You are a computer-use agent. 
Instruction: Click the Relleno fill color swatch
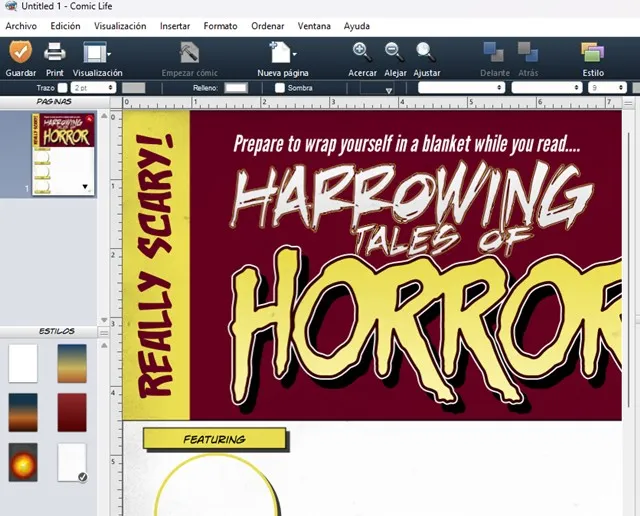(x=236, y=88)
